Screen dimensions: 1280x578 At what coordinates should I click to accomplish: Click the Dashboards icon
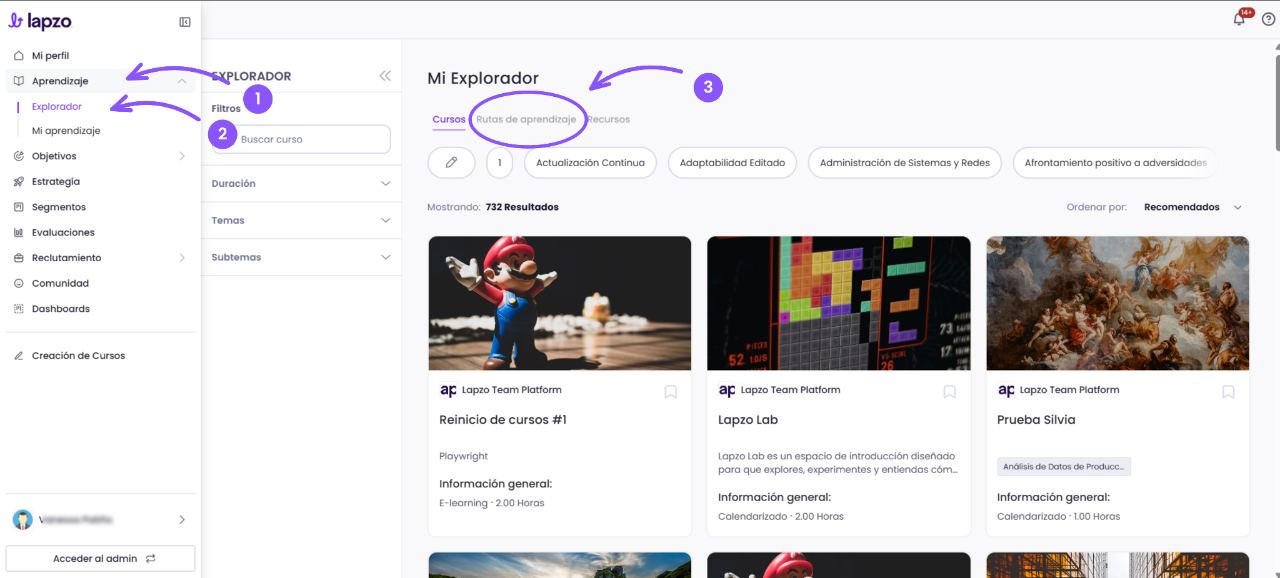pyautogui.click(x=19, y=309)
